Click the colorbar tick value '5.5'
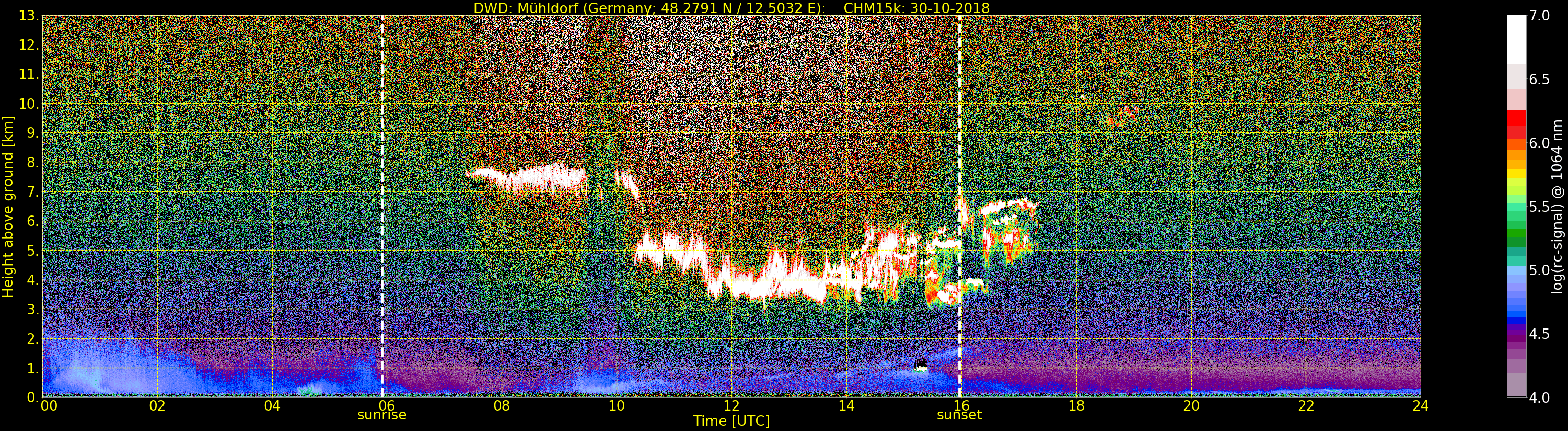Image resolution: width=1568 pixels, height=431 pixels. pyautogui.click(x=1539, y=207)
